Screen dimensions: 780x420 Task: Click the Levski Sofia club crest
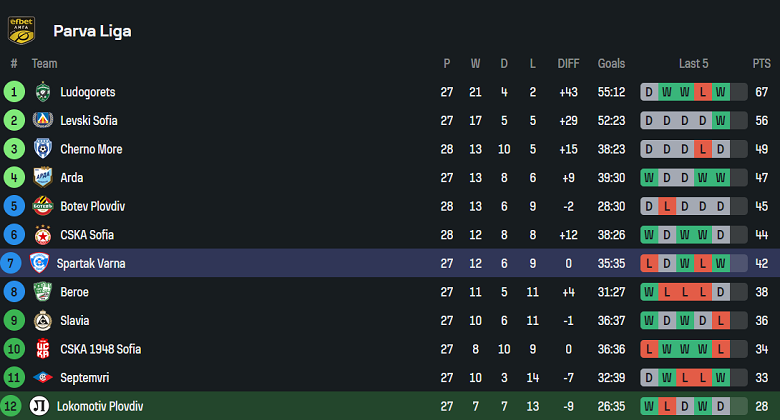click(x=42, y=121)
